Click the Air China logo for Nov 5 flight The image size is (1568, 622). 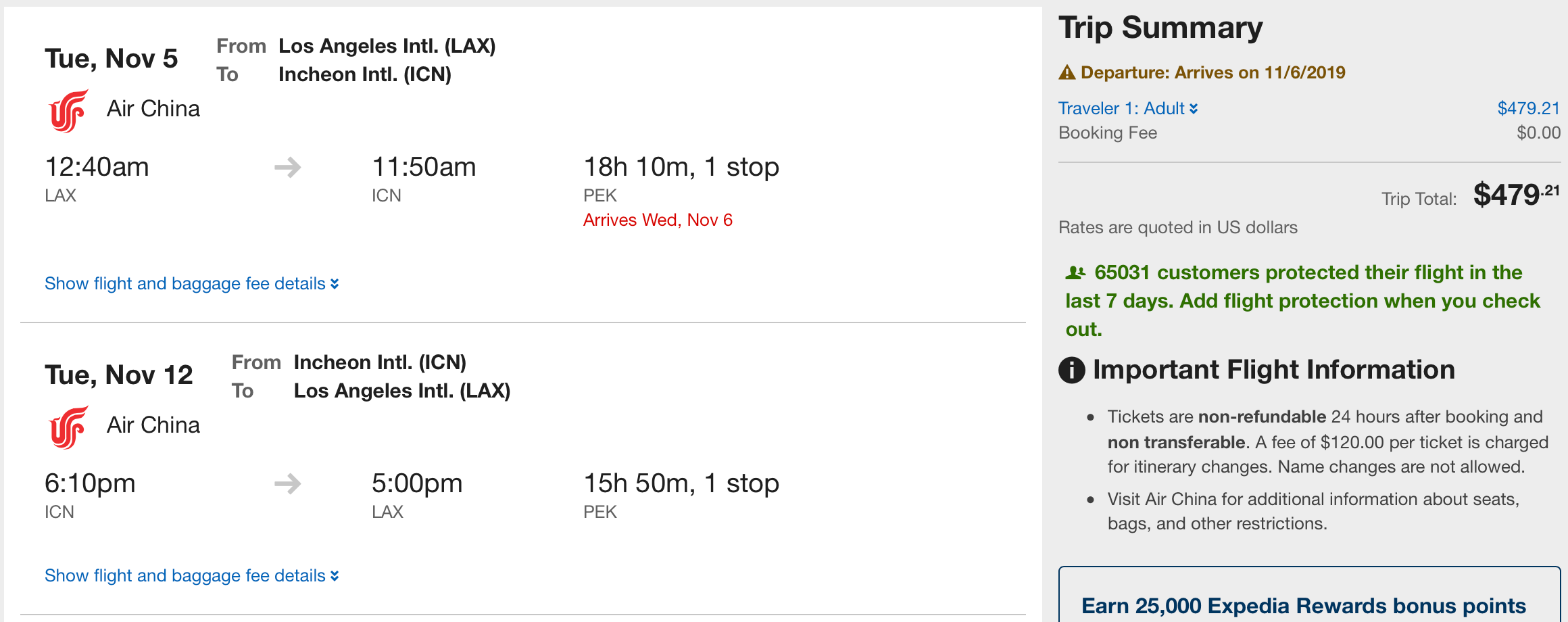[x=68, y=111]
